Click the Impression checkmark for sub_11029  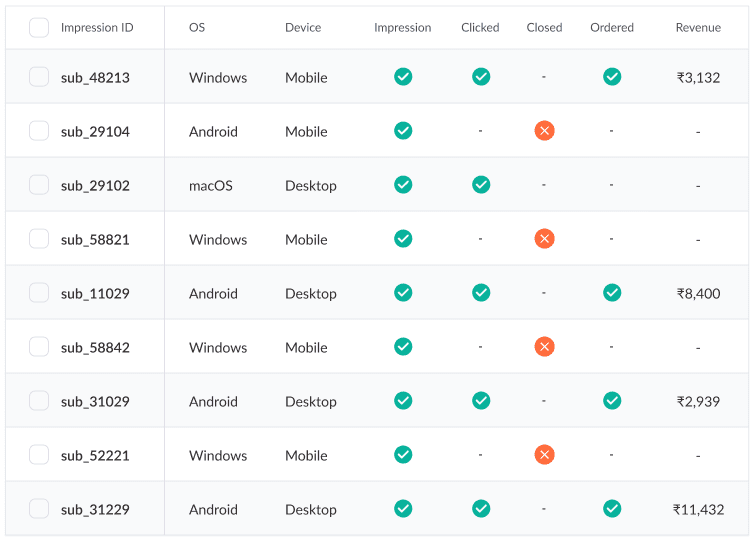point(403,293)
